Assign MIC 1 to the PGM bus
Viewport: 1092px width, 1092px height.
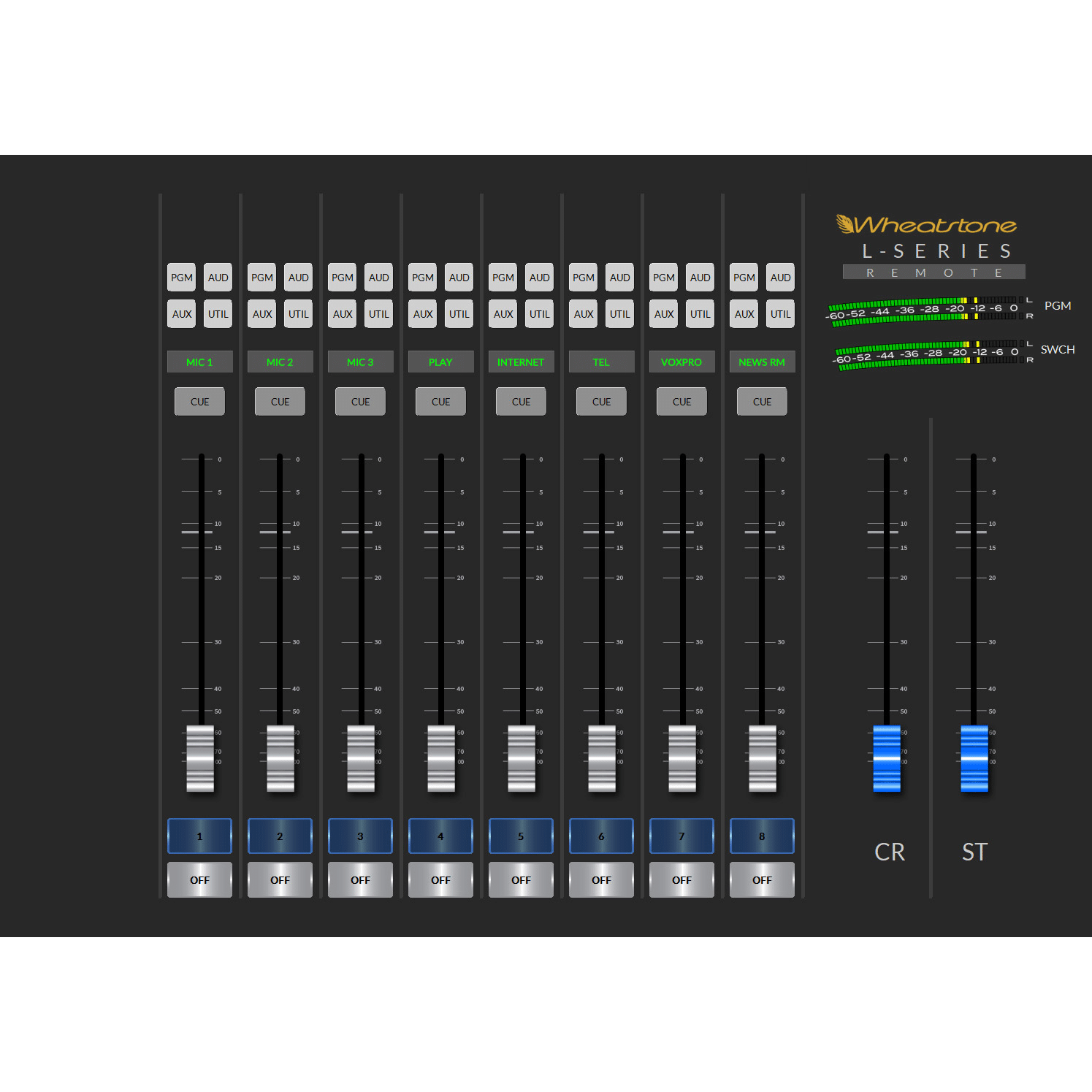click(182, 278)
